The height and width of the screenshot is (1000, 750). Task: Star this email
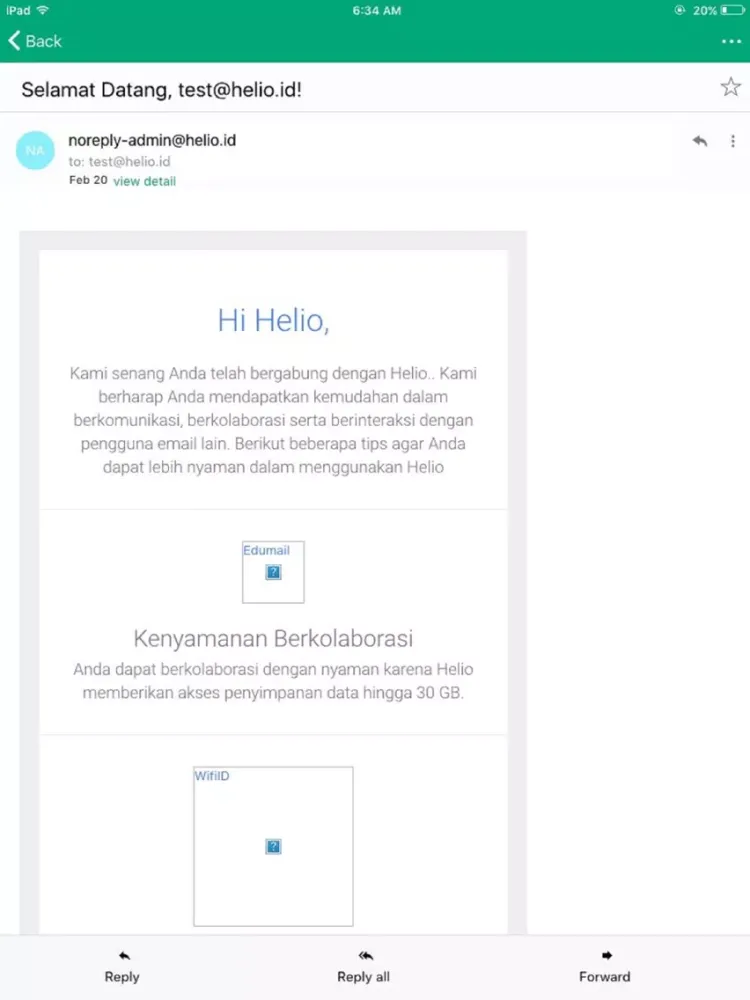tap(731, 87)
